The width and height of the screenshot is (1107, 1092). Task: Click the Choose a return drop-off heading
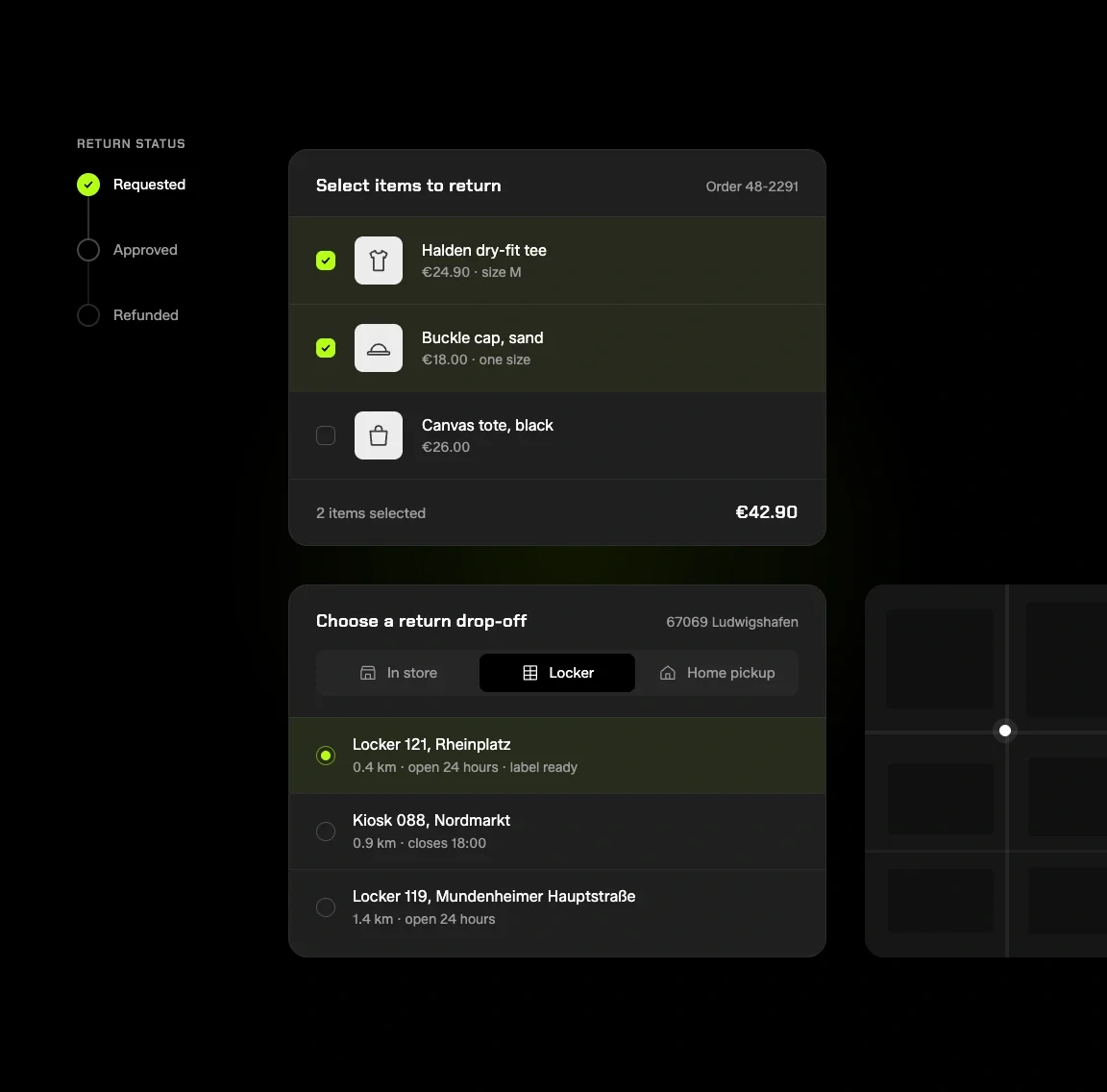(421, 621)
